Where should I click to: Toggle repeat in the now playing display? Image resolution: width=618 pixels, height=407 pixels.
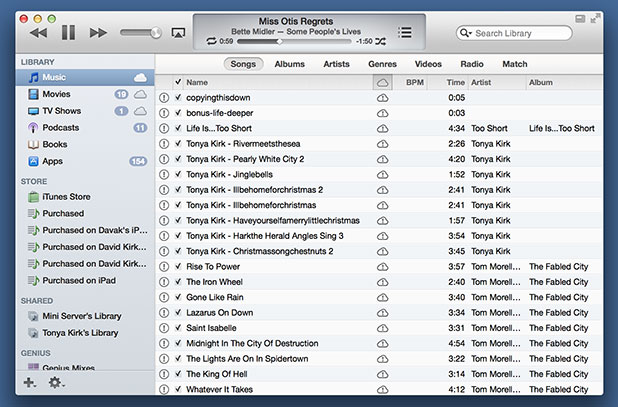(x=212, y=41)
